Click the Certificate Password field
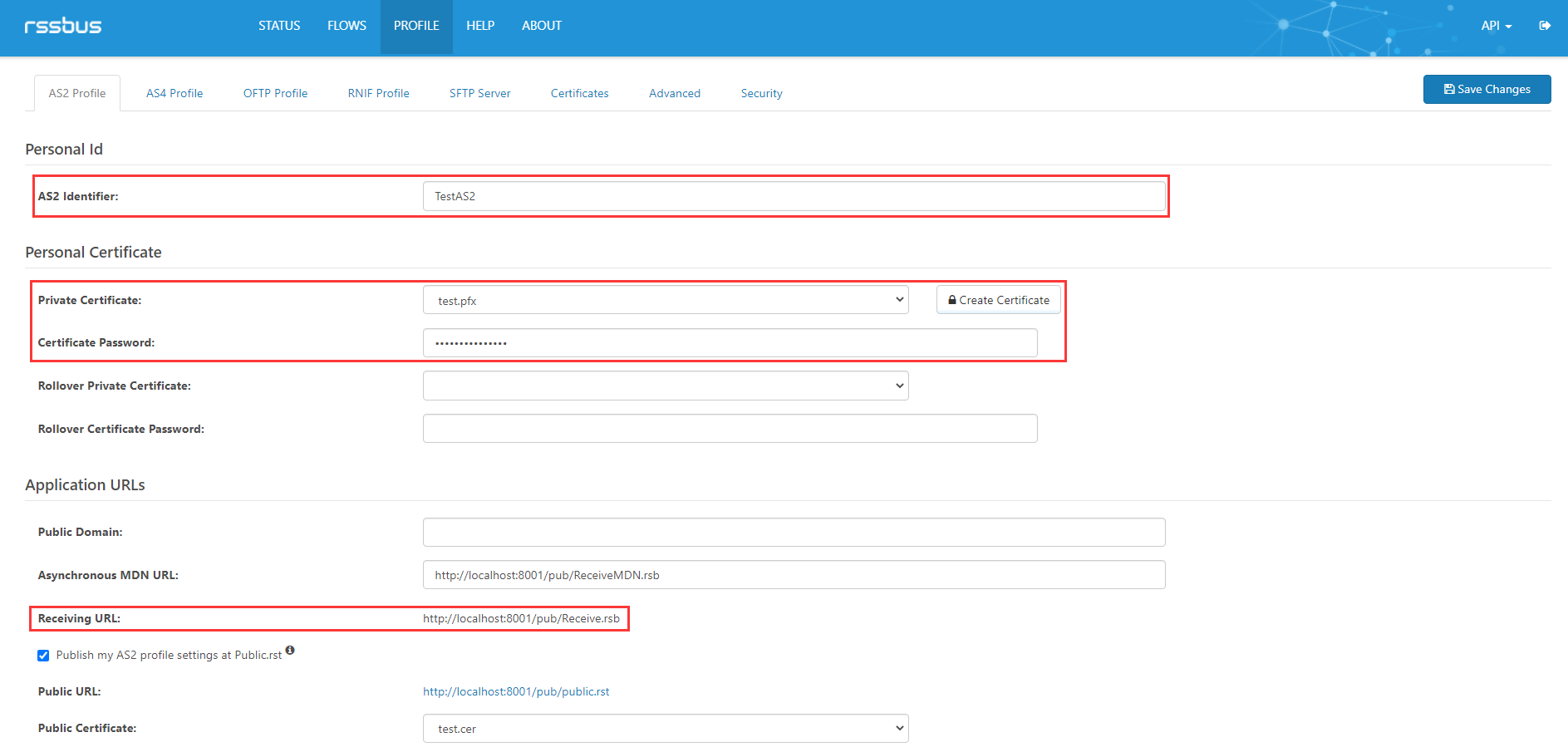The image size is (1568, 747). (x=730, y=342)
